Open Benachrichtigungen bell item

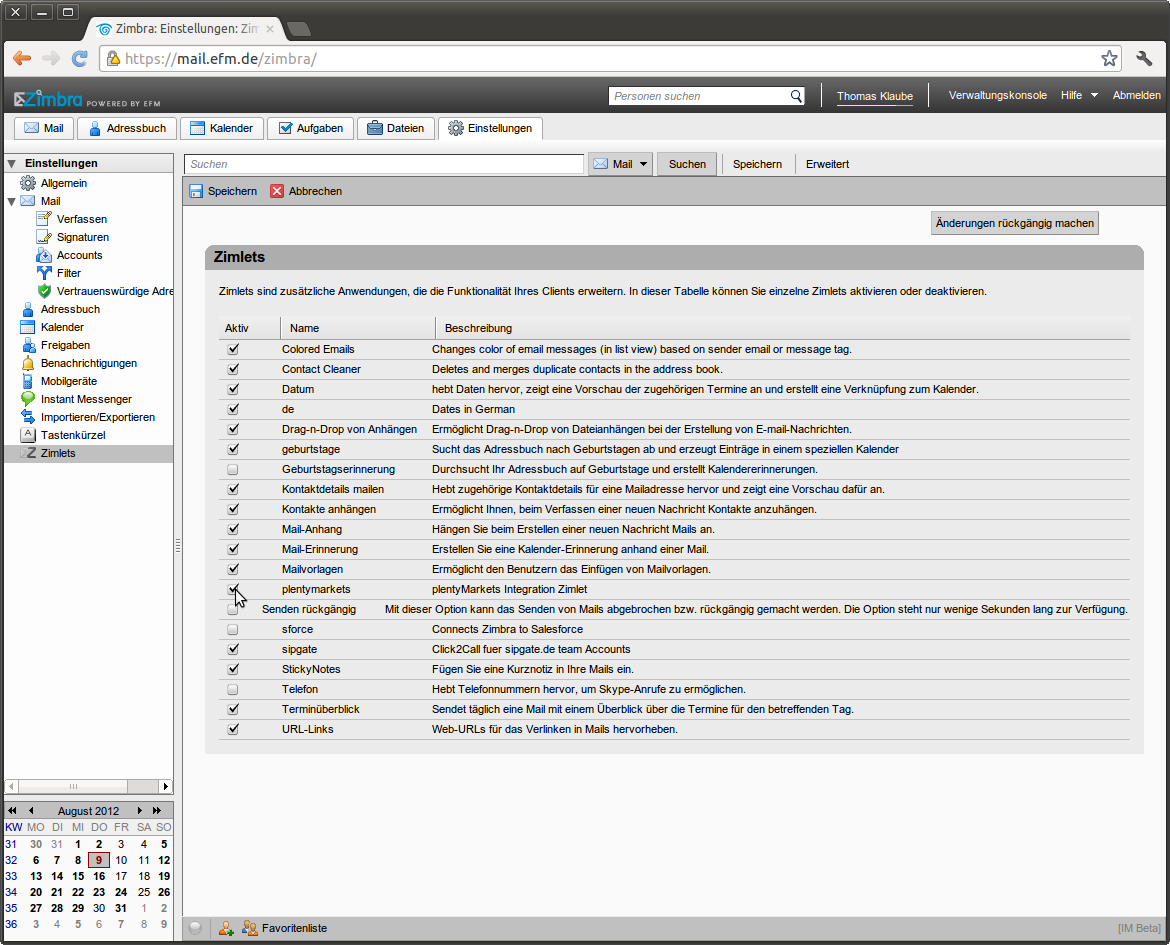[x=79, y=363]
